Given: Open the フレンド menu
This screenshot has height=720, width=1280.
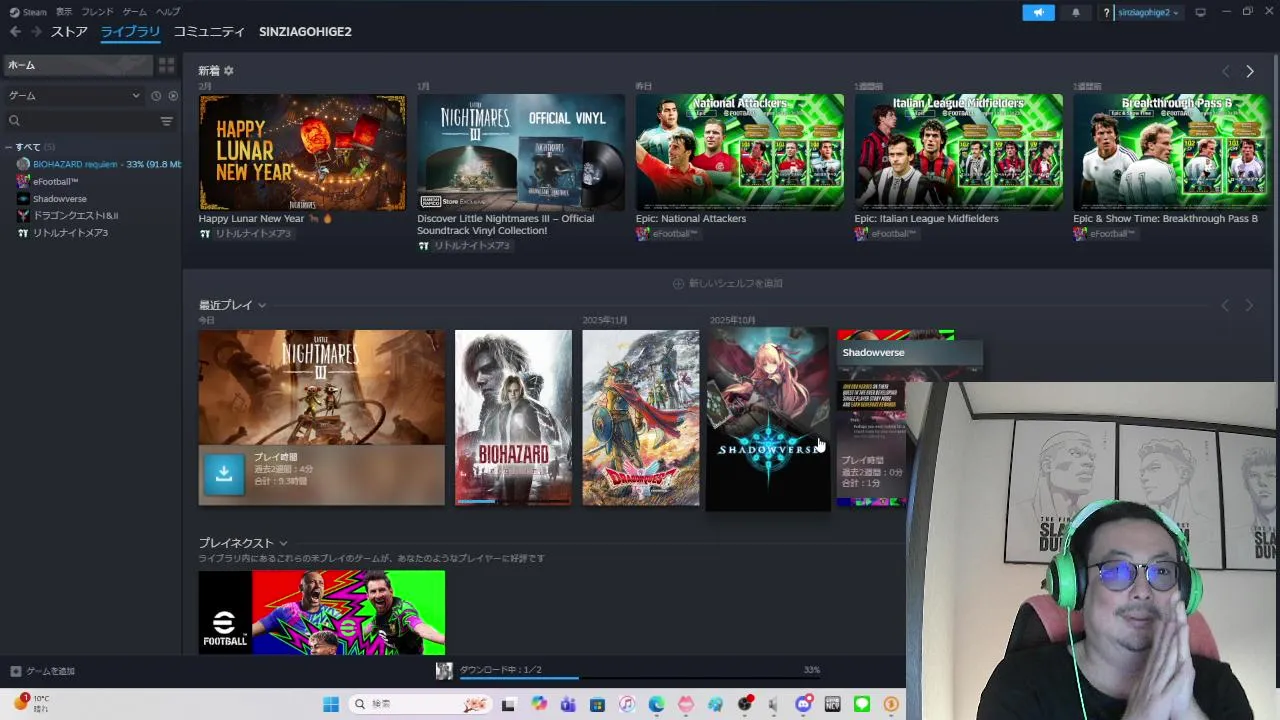Looking at the screenshot, I should click(x=97, y=12).
